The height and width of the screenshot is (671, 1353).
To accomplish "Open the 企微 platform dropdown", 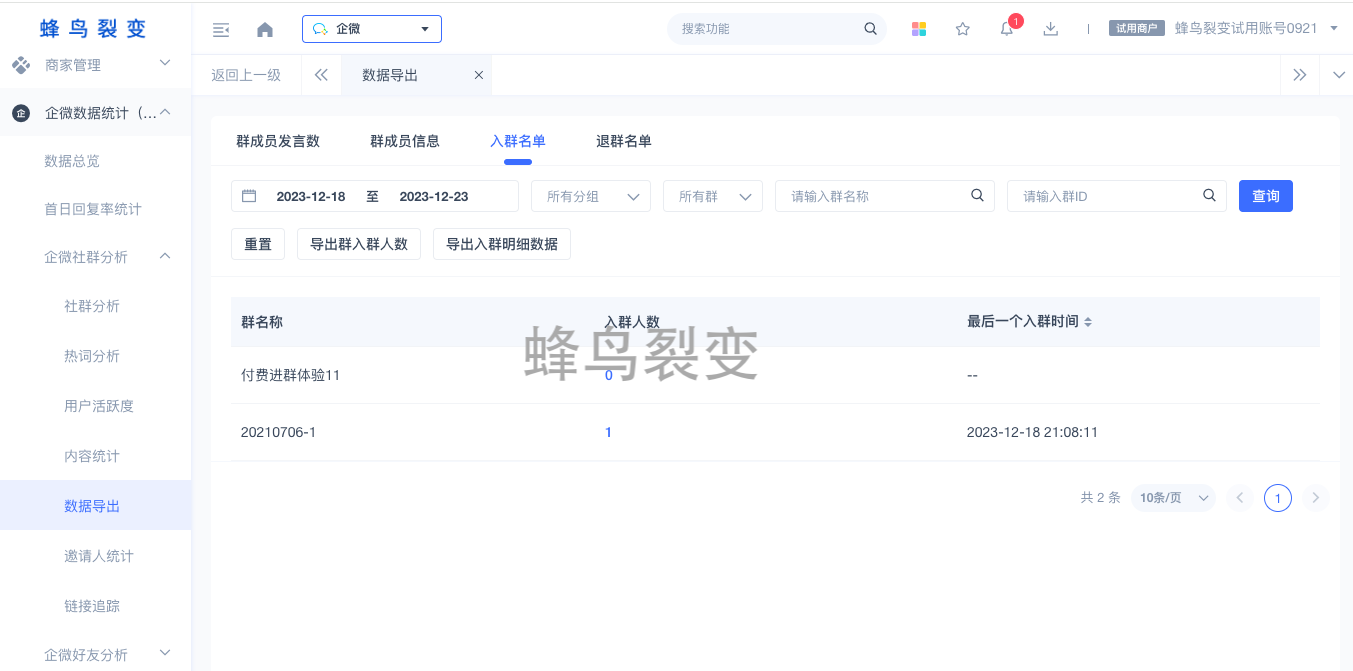I will 372,29.
